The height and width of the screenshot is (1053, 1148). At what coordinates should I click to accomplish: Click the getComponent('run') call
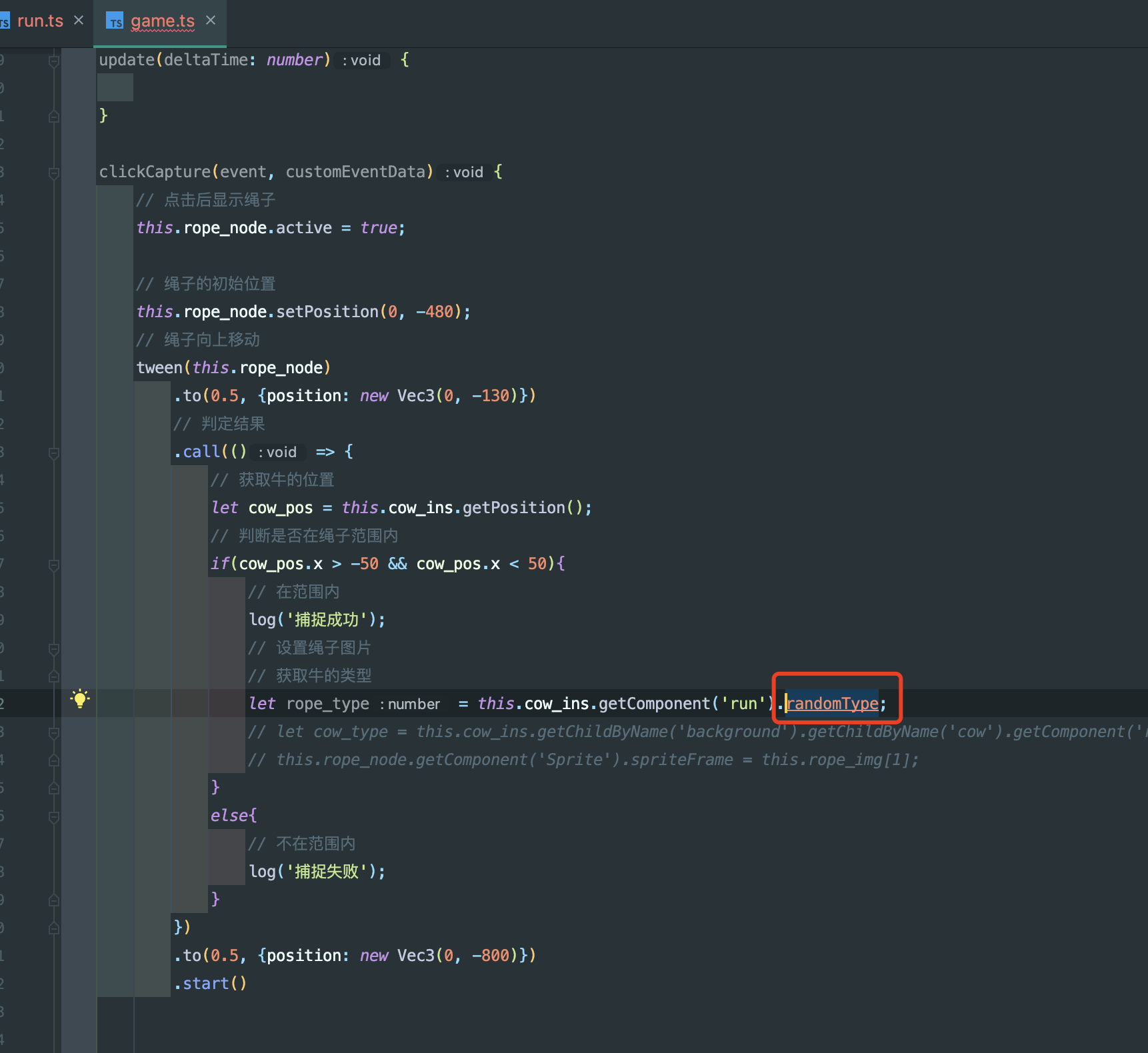click(687, 704)
